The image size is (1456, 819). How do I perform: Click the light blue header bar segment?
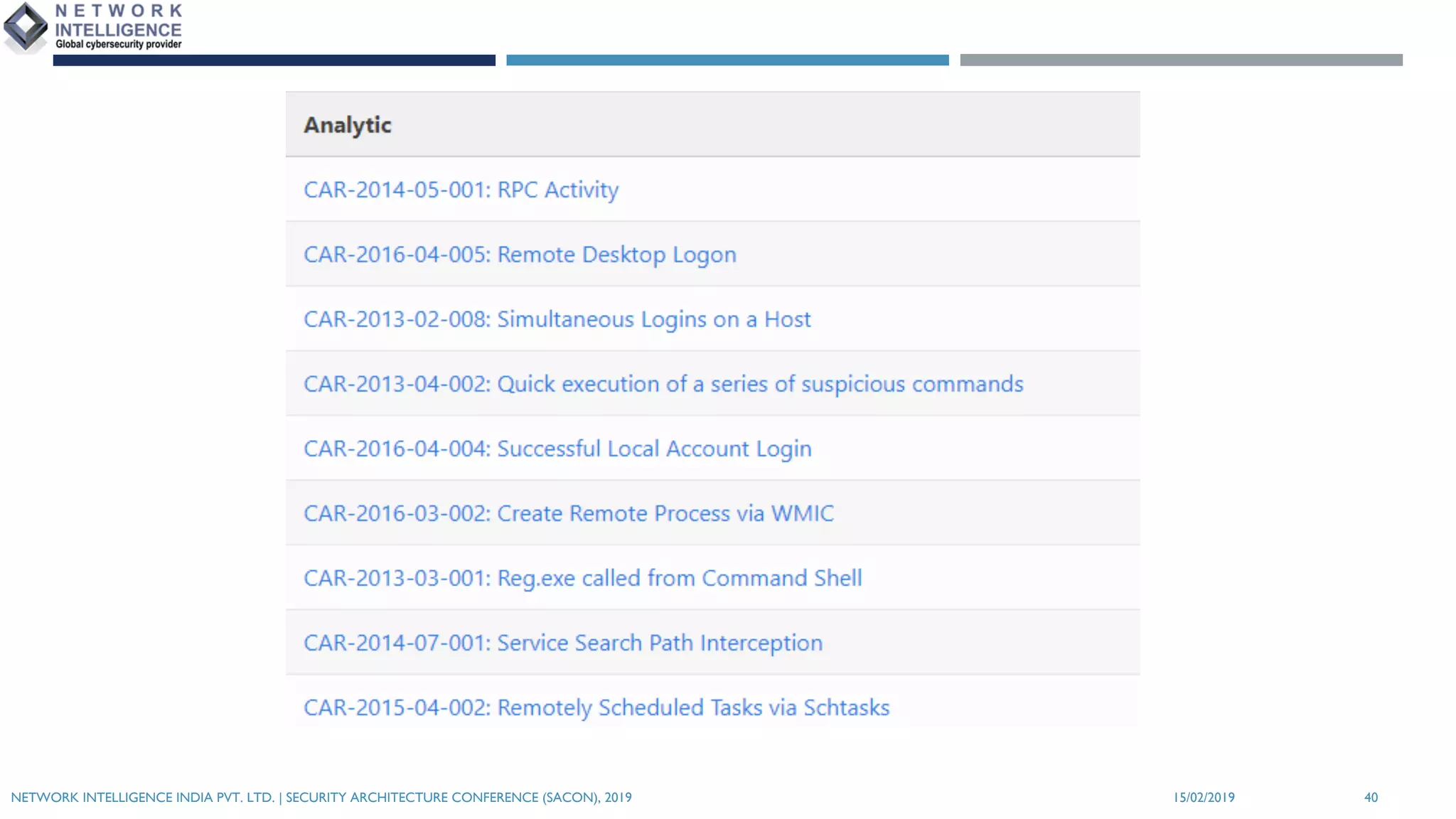pyautogui.click(x=727, y=60)
